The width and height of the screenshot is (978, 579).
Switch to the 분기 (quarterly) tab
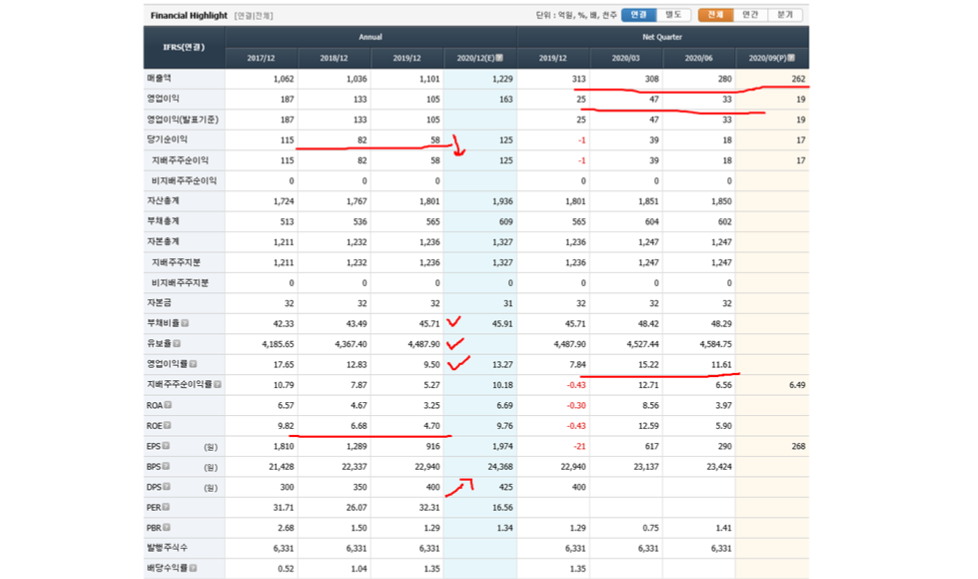[x=785, y=15]
